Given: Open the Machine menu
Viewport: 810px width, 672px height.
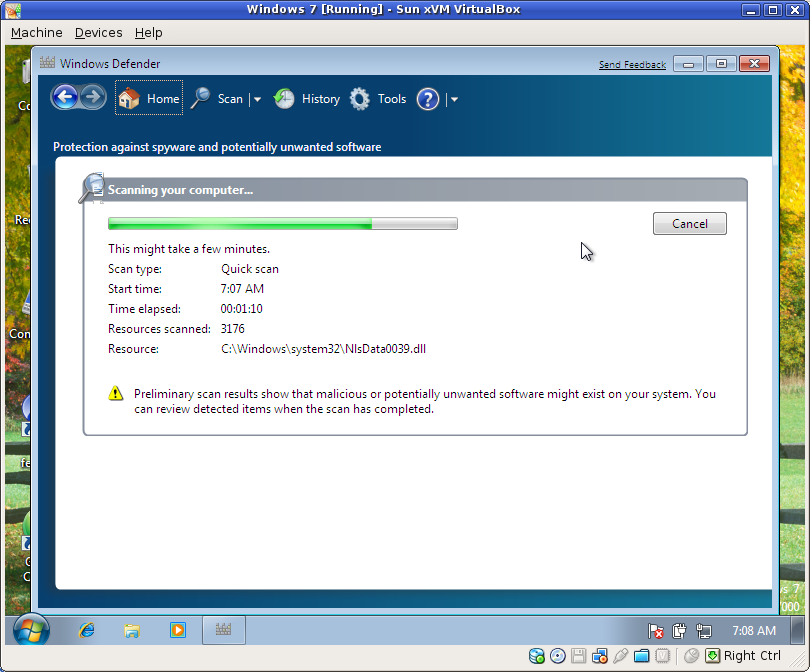Looking at the screenshot, I should coord(36,32).
